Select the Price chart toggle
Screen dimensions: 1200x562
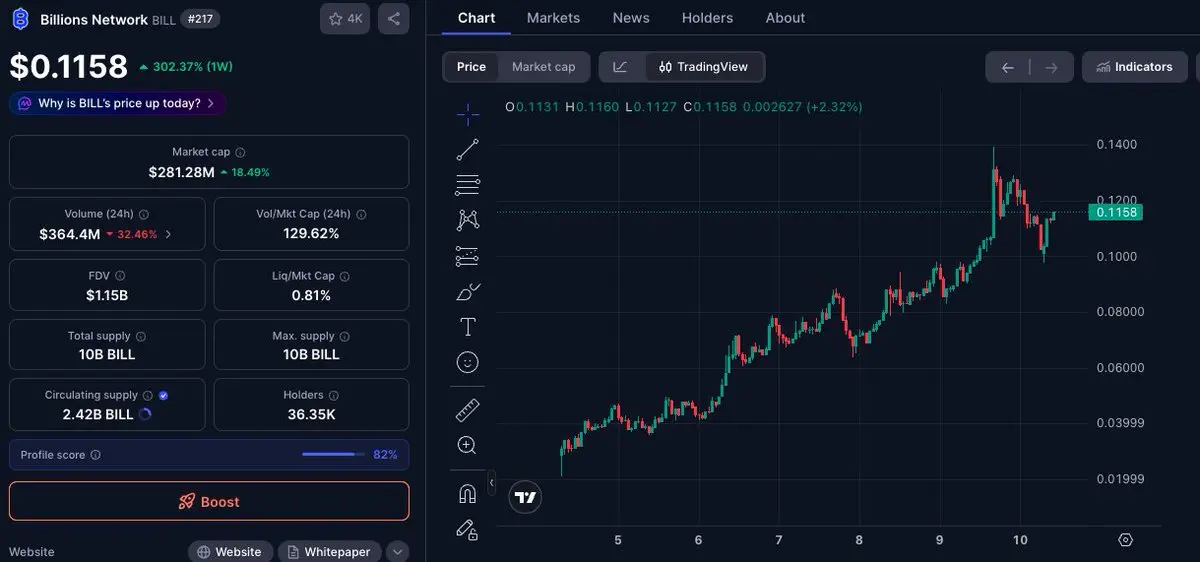pos(471,67)
